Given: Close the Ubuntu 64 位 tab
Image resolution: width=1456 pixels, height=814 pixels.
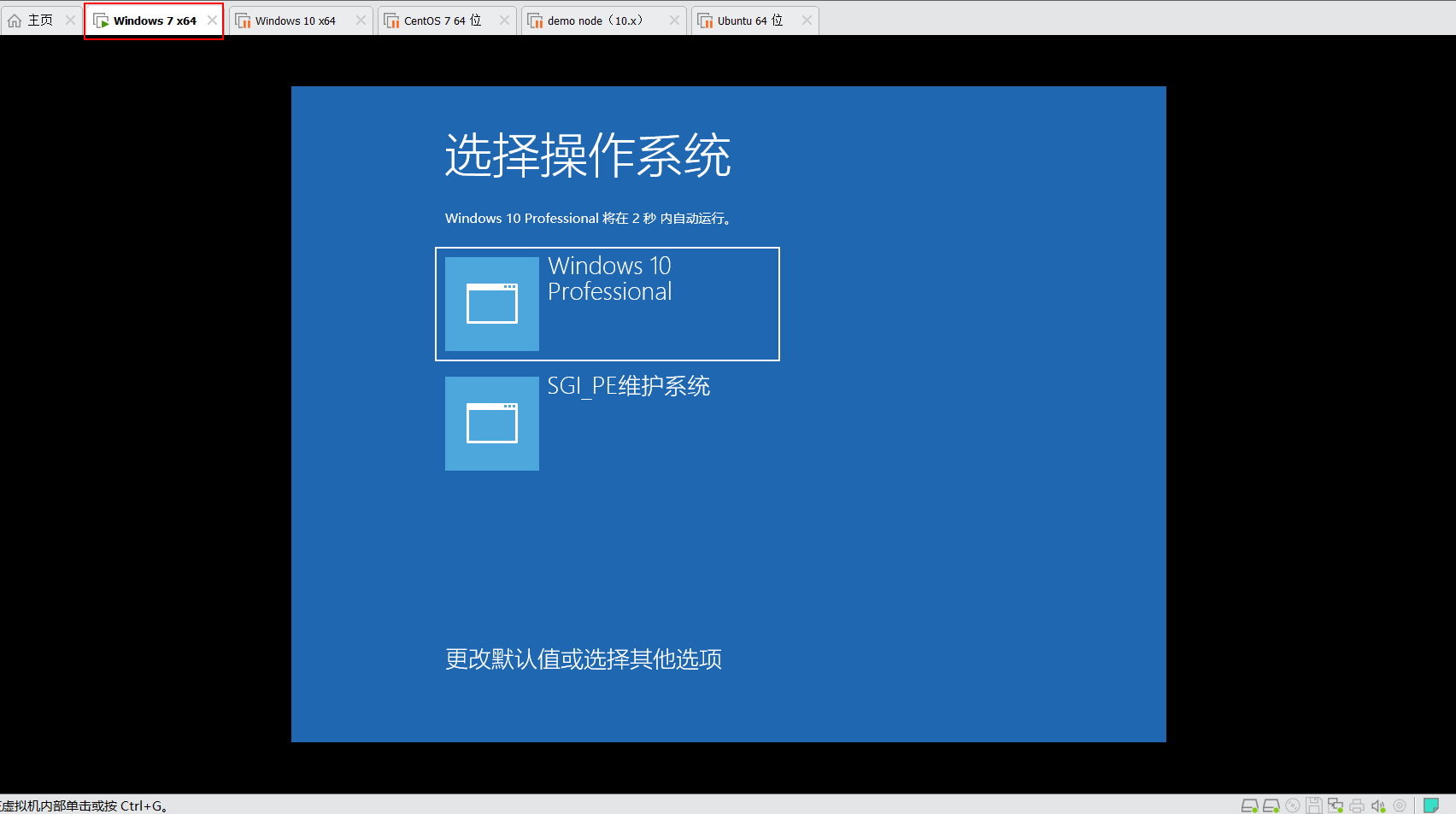Looking at the screenshot, I should point(807,20).
